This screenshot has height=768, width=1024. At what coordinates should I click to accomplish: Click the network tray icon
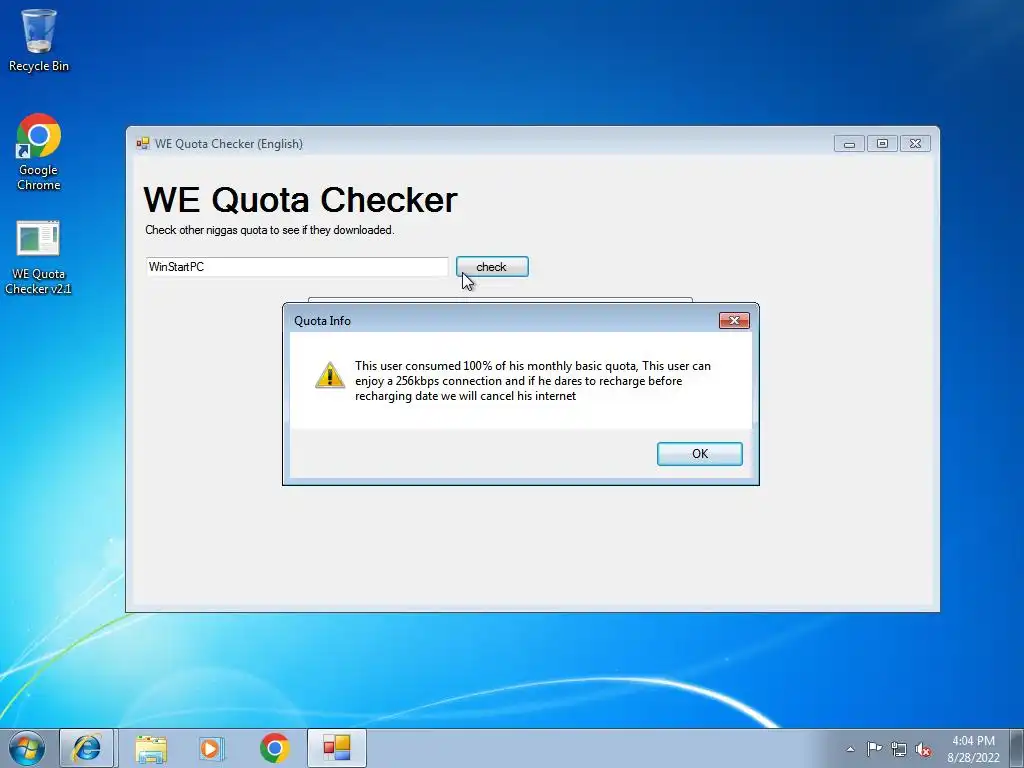(899, 749)
